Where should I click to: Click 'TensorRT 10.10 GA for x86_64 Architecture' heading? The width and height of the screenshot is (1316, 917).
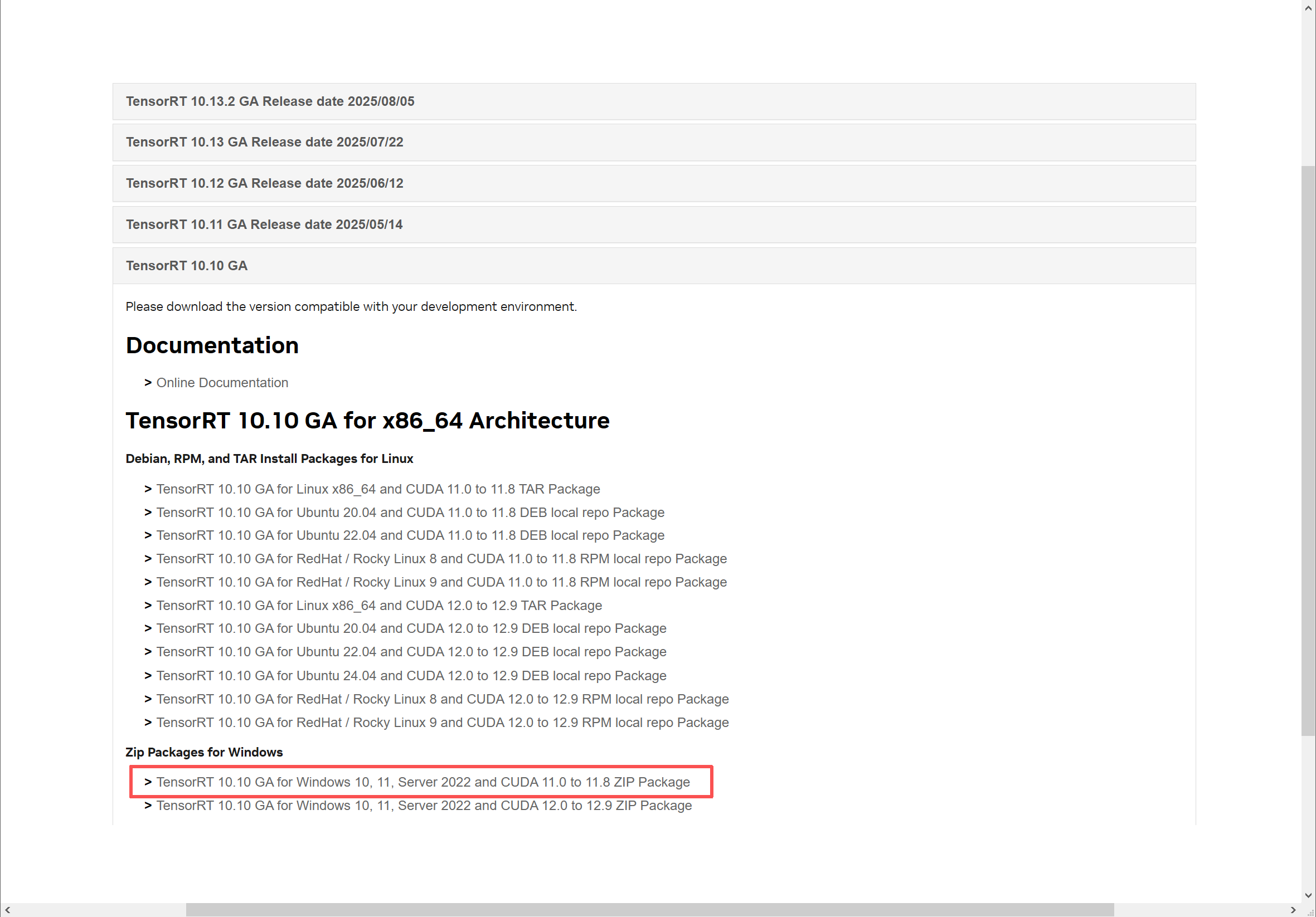367,421
